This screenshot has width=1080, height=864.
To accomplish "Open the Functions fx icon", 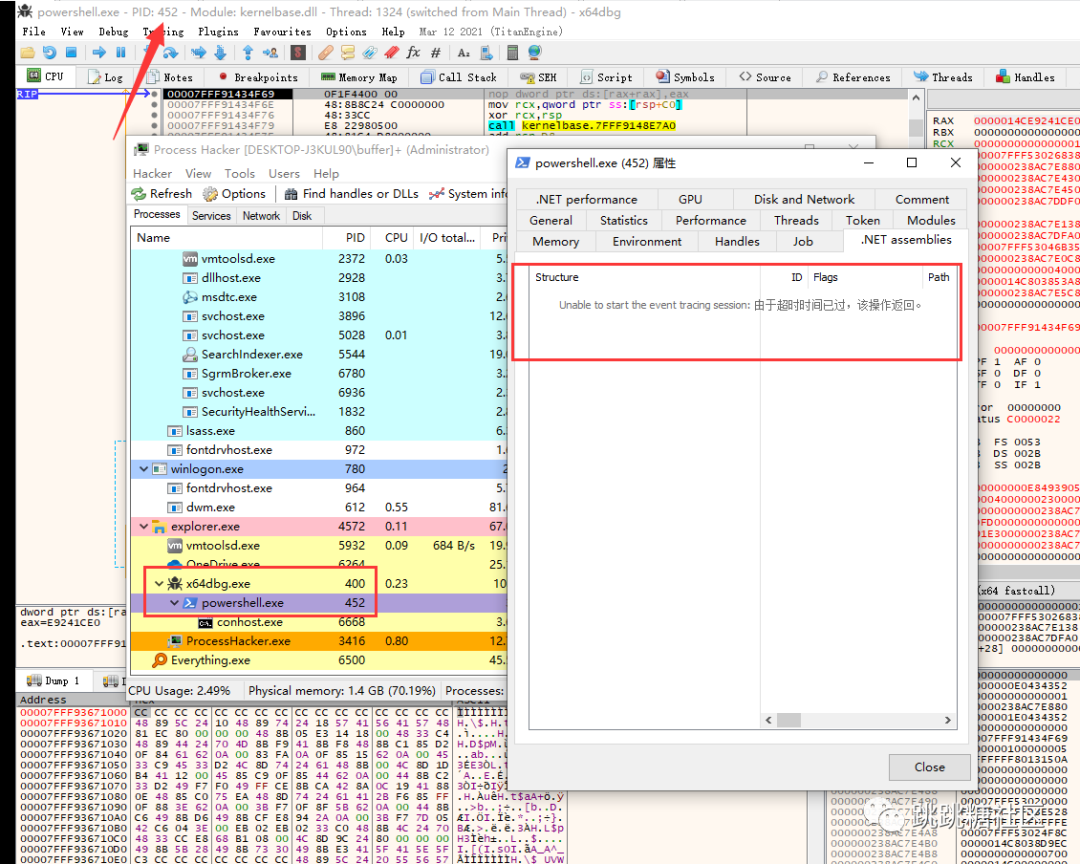I will click(413, 52).
